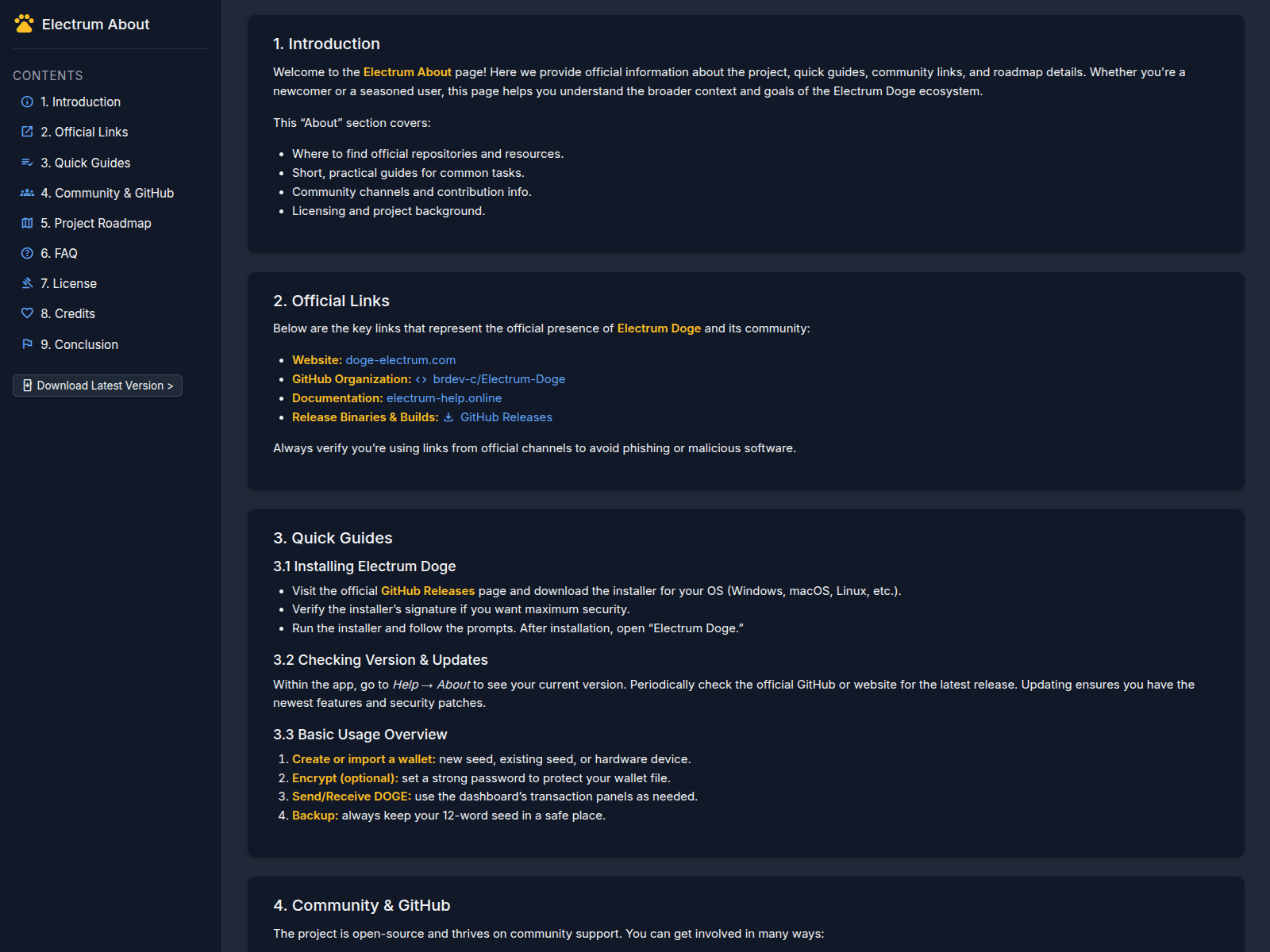Jump to 9. Conclusion in sidebar contents
The image size is (1270, 952).
(79, 344)
